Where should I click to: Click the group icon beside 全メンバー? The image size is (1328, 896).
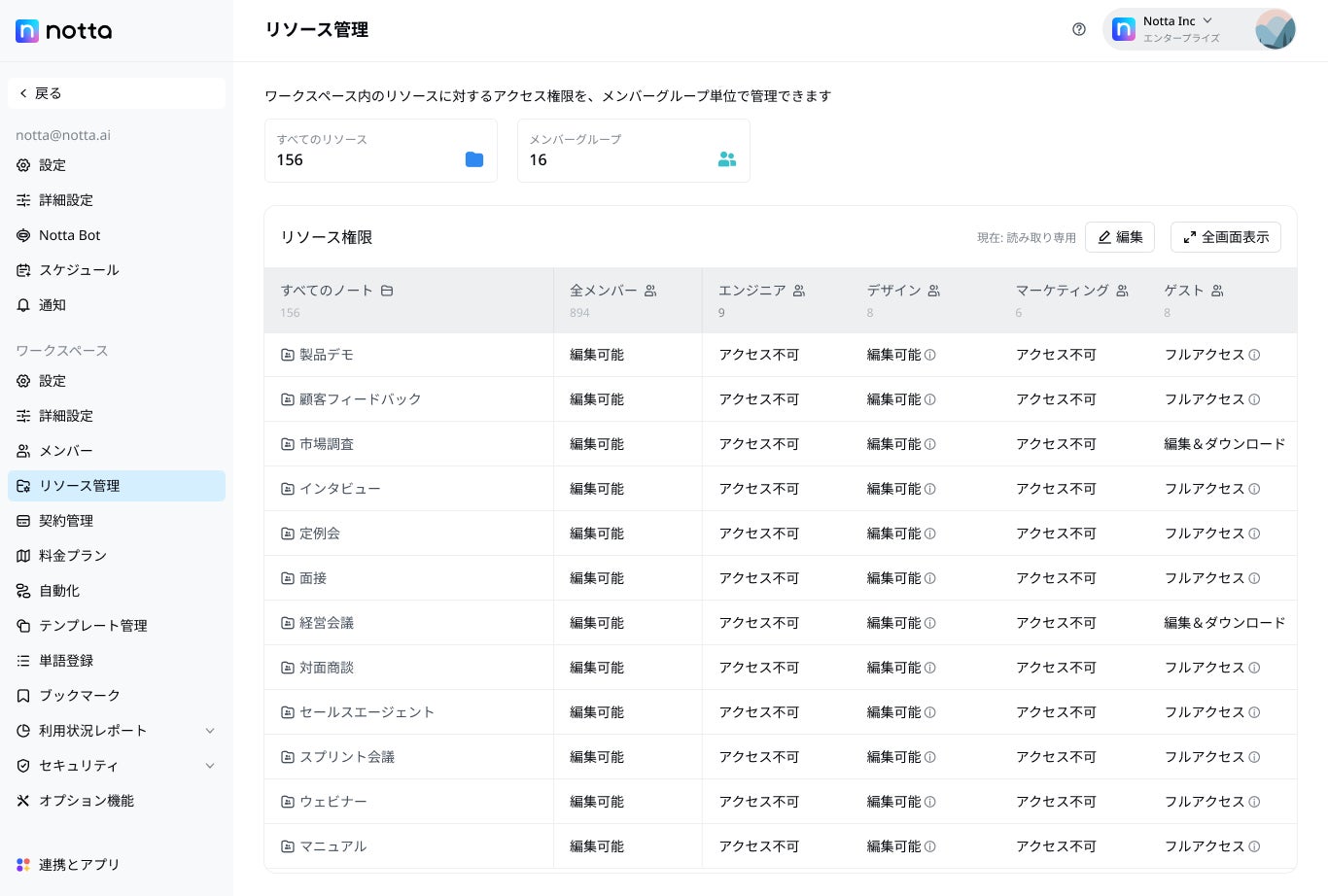pyautogui.click(x=650, y=291)
